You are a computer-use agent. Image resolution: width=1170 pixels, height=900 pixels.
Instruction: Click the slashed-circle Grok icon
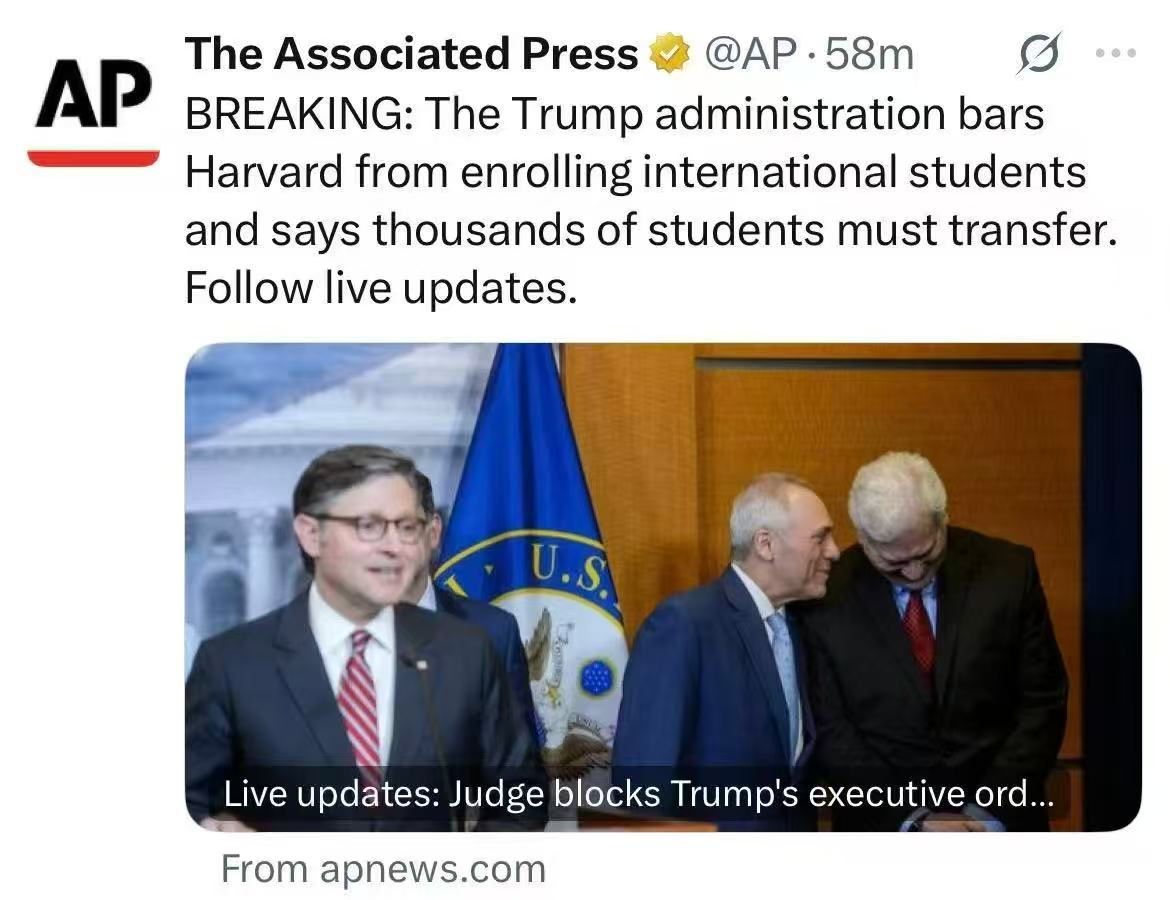click(1039, 54)
